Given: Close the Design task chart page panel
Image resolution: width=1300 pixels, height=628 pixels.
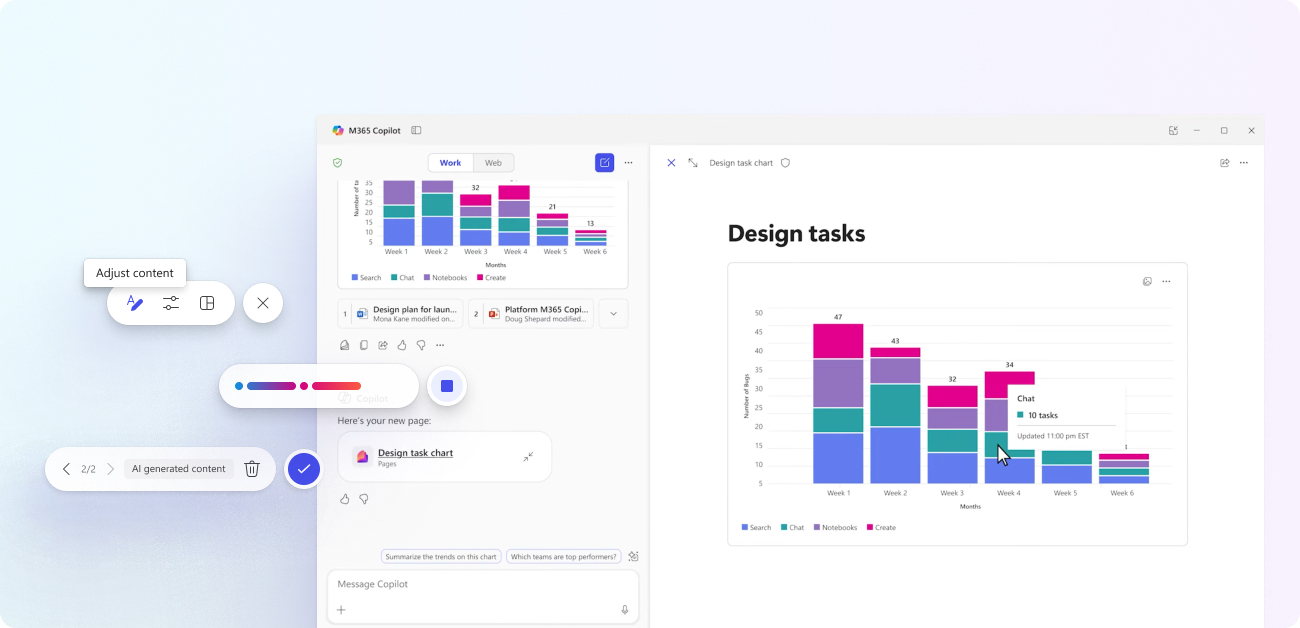Looking at the screenshot, I should point(671,162).
